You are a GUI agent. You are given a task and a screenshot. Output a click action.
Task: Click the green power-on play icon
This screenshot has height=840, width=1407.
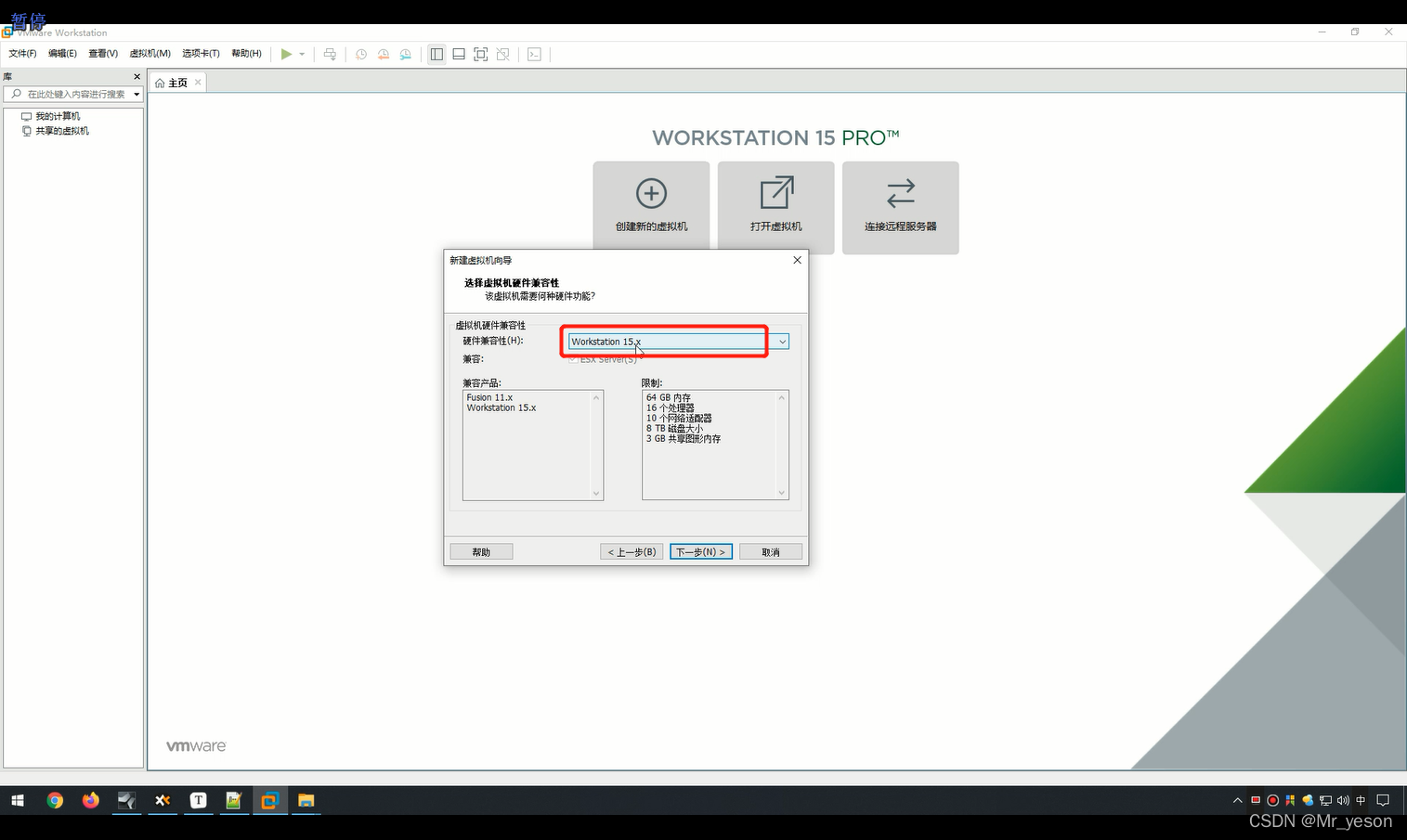(286, 54)
